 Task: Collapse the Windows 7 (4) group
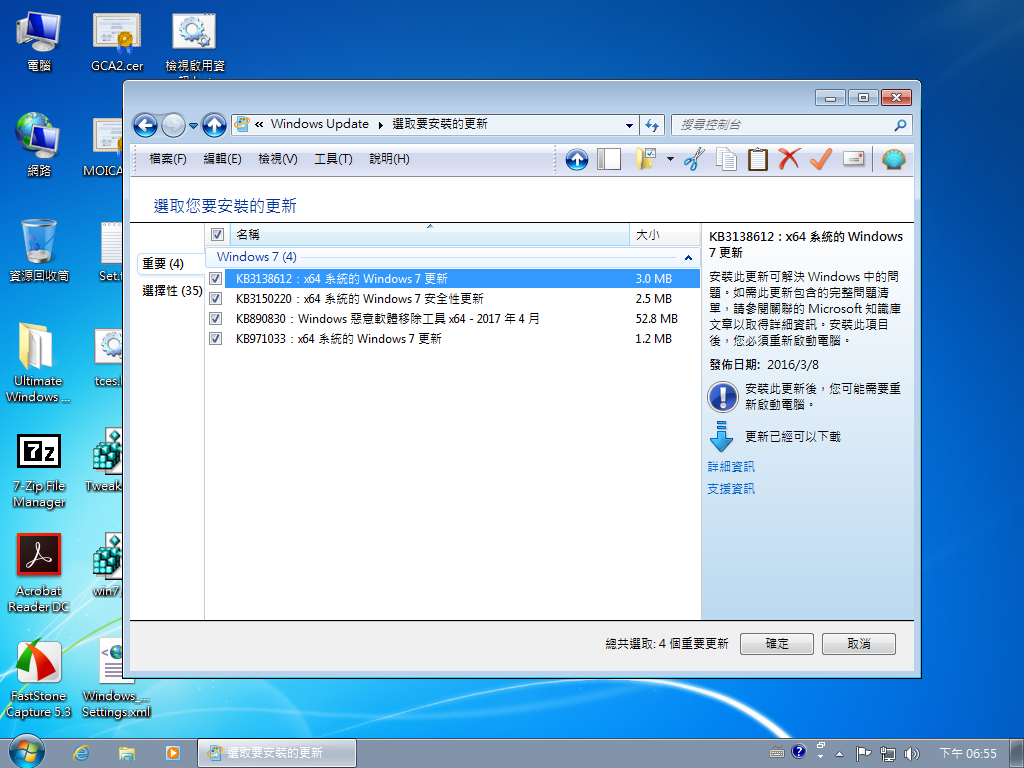688,257
